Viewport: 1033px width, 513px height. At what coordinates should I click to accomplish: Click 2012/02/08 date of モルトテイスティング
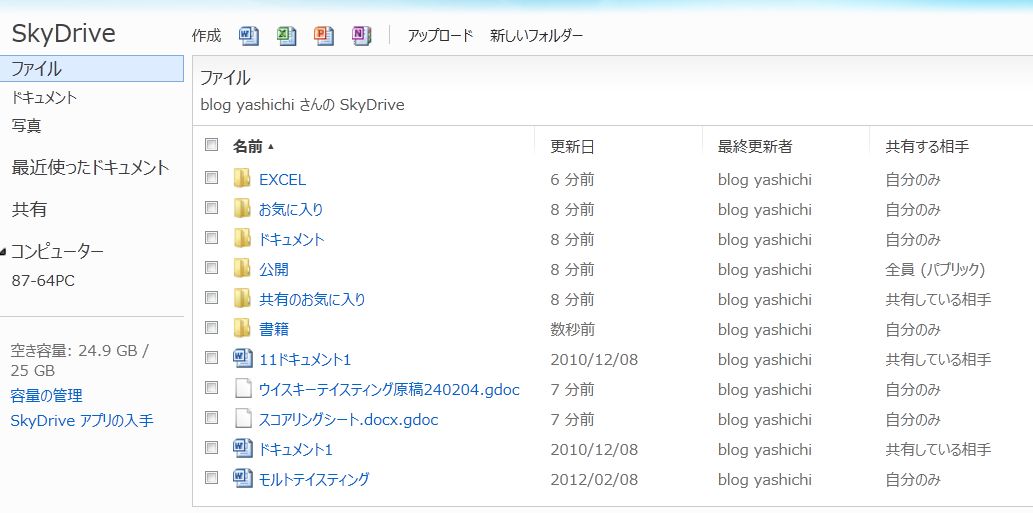coord(594,479)
